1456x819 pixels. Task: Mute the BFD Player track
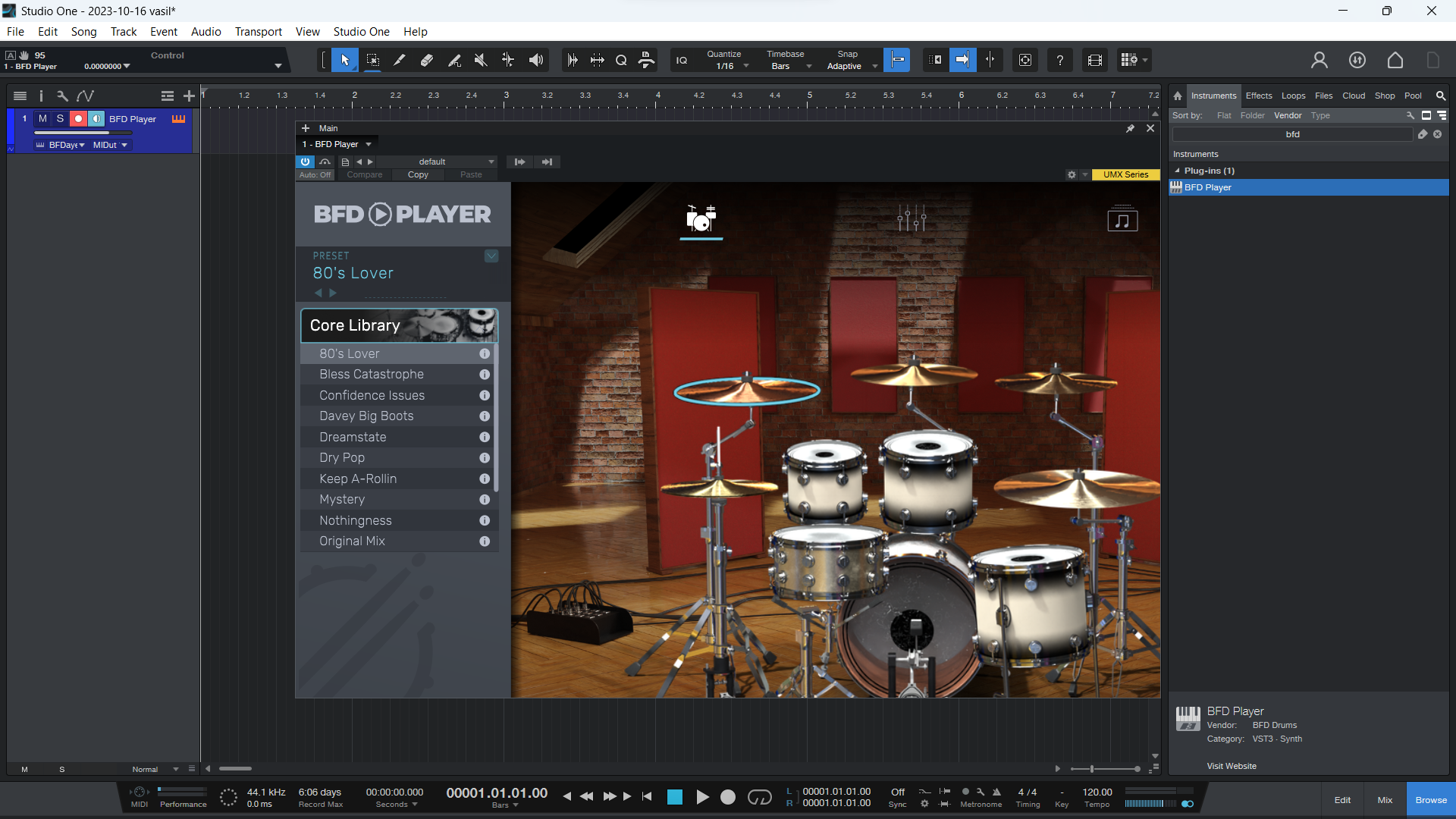42,118
